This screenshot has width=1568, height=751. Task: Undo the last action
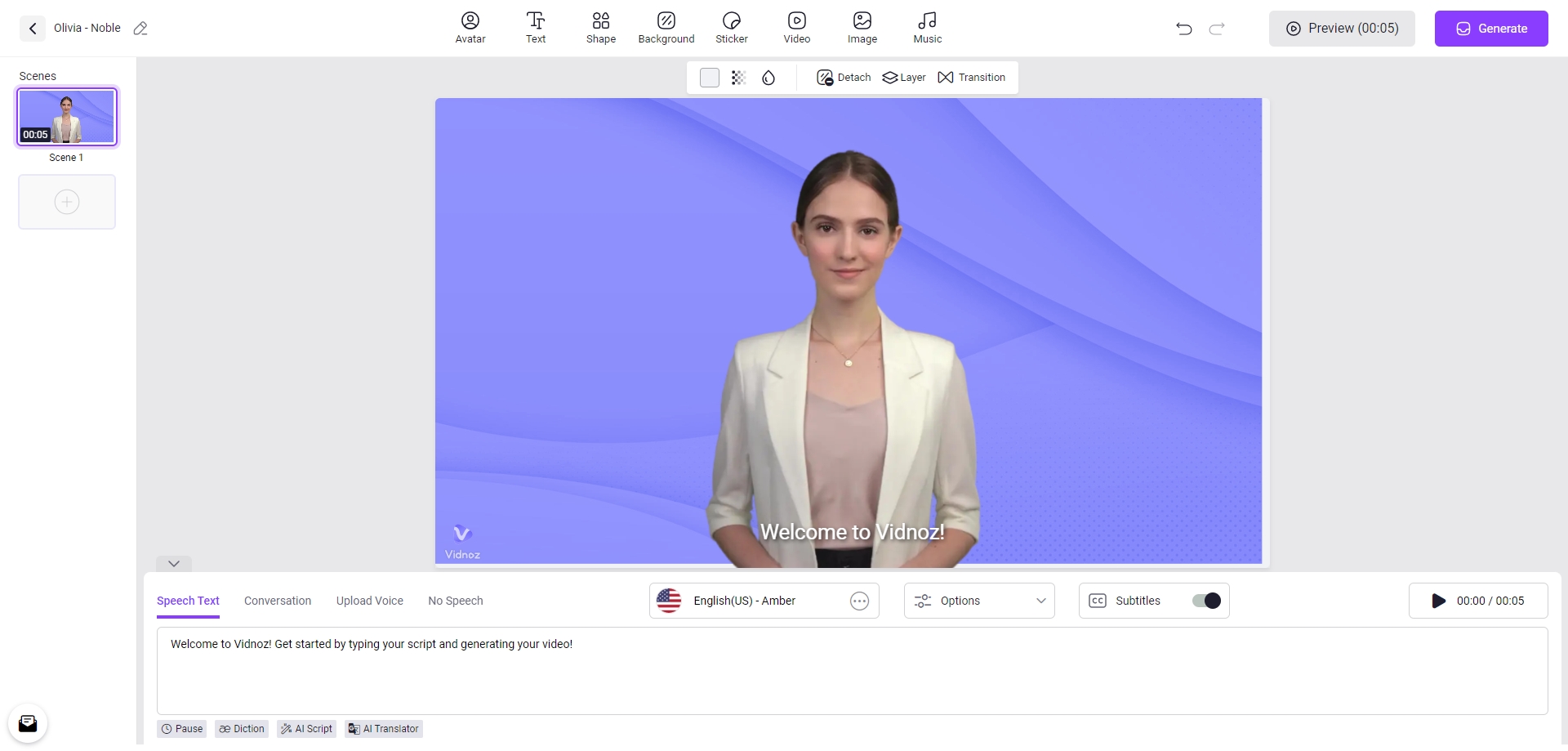click(x=1184, y=29)
